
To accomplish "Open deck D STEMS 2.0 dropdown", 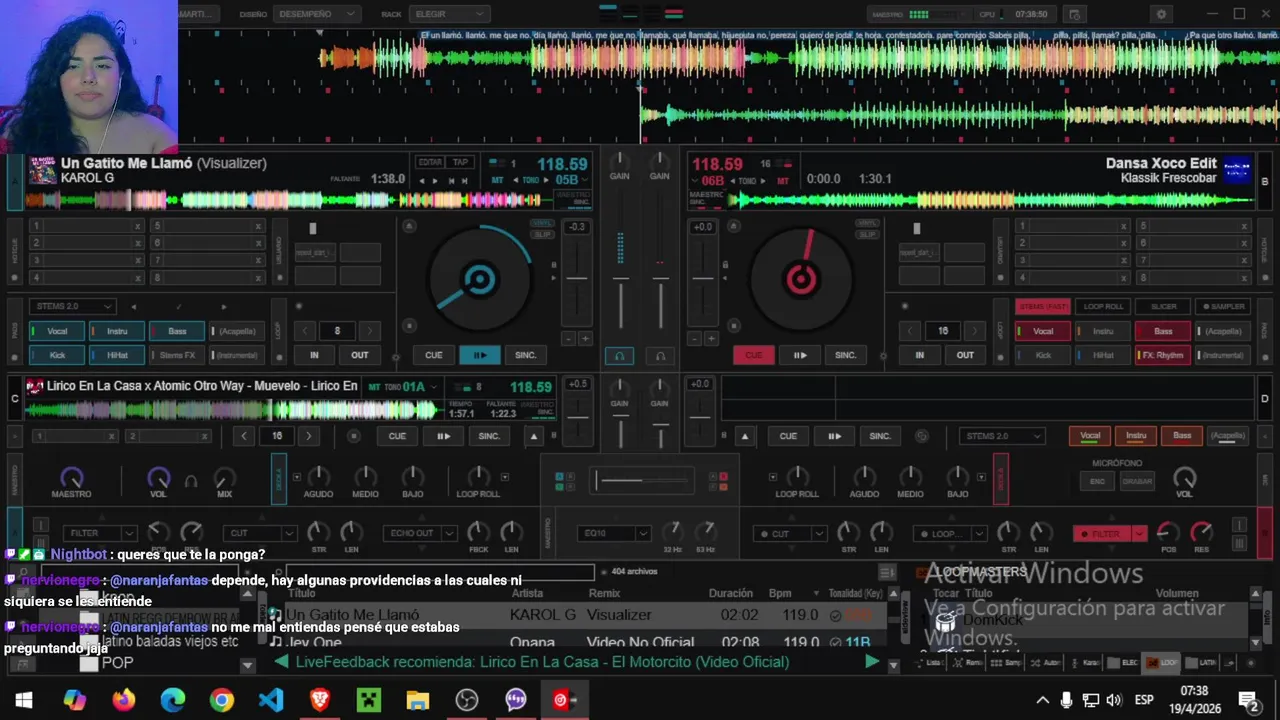I will pos(1001,435).
